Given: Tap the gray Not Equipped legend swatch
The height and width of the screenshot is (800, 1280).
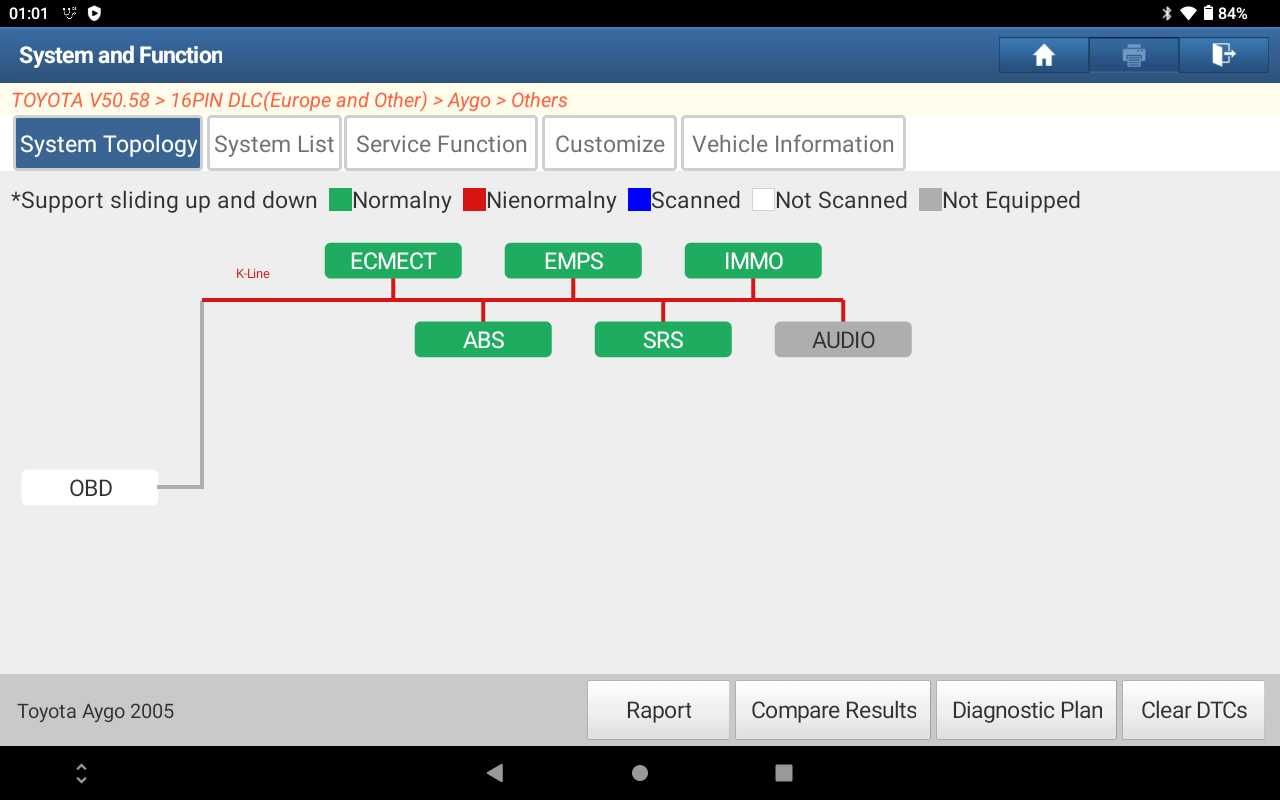Looking at the screenshot, I should (930, 200).
